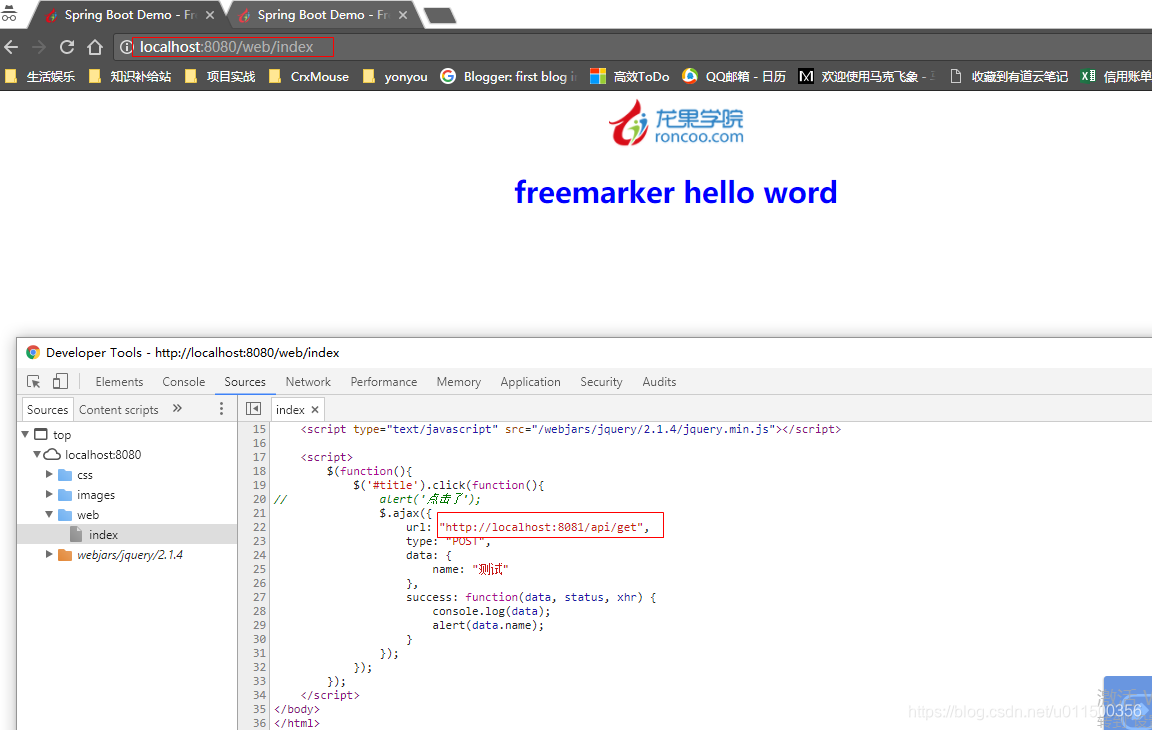Open the yonyou bookmark folder
Screen dimensions: 1152x730
[x=395, y=76]
